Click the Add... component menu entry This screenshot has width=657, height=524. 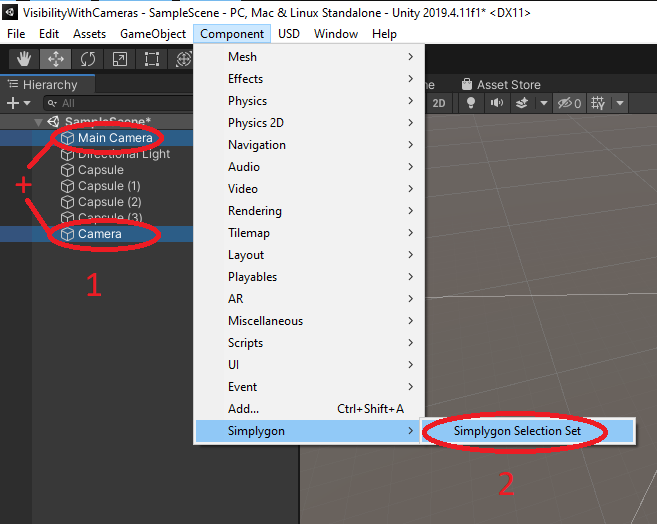point(243,409)
